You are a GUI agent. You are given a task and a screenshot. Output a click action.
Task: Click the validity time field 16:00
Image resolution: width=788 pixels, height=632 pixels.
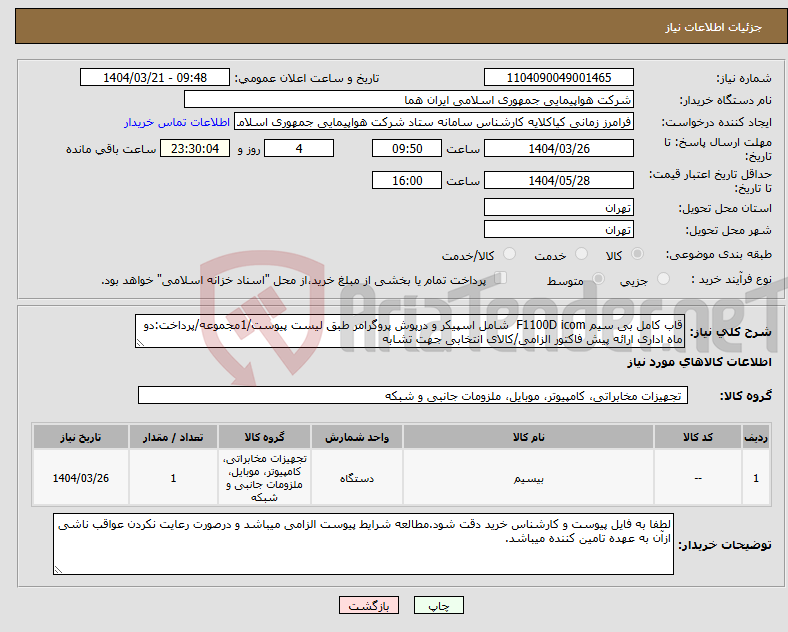click(x=407, y=180)
